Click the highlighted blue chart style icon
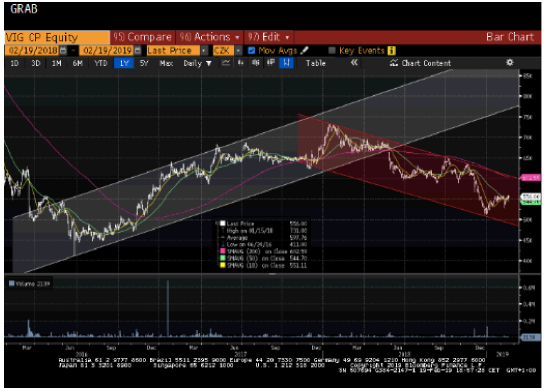Image resolution: width=546 pixels, height=392 pixels. (x=286, y=63)
